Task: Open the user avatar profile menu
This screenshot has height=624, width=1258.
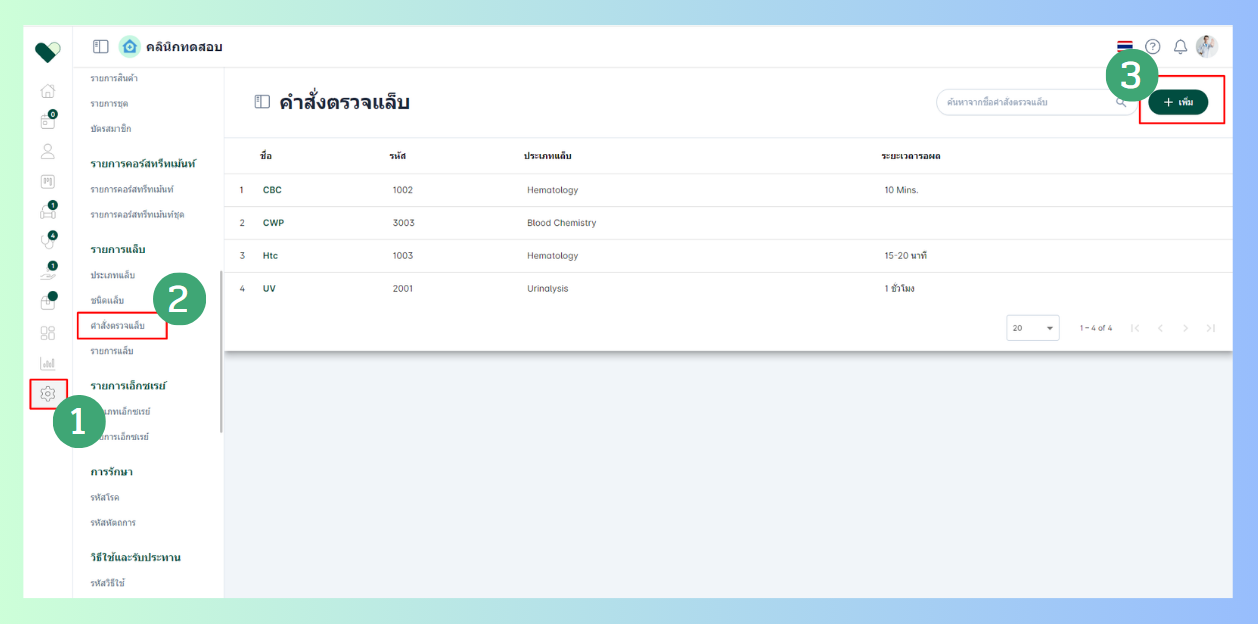Action: (1207, 46)
